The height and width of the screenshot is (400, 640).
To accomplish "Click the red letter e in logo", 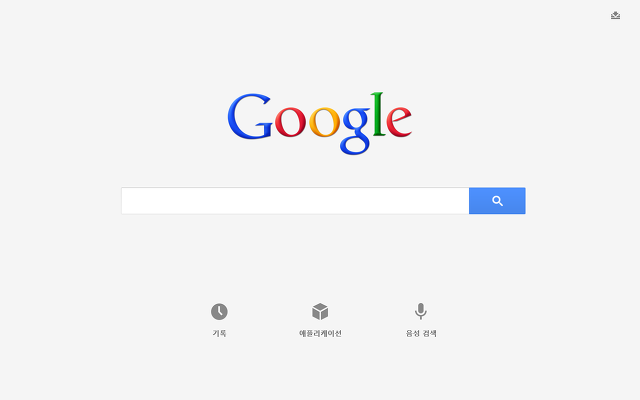I will pos(399,122).
